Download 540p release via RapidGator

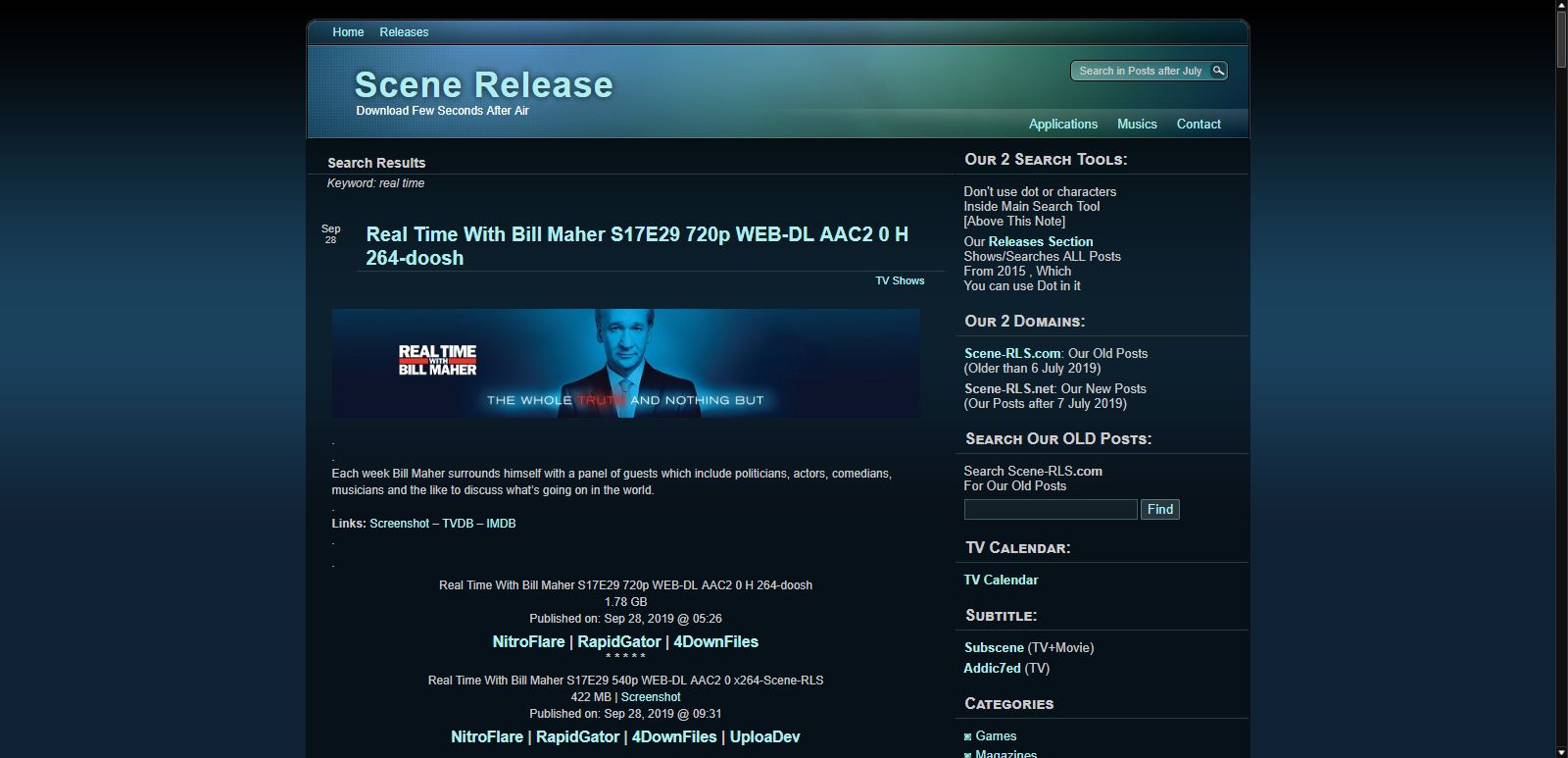(578, 736)
